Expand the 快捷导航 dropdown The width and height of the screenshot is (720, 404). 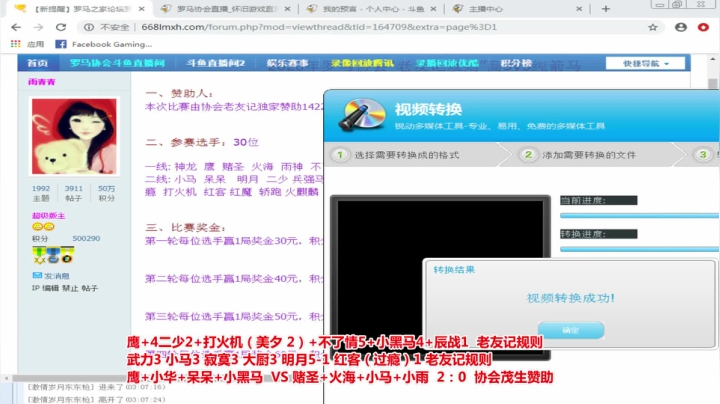pos(645,63)
